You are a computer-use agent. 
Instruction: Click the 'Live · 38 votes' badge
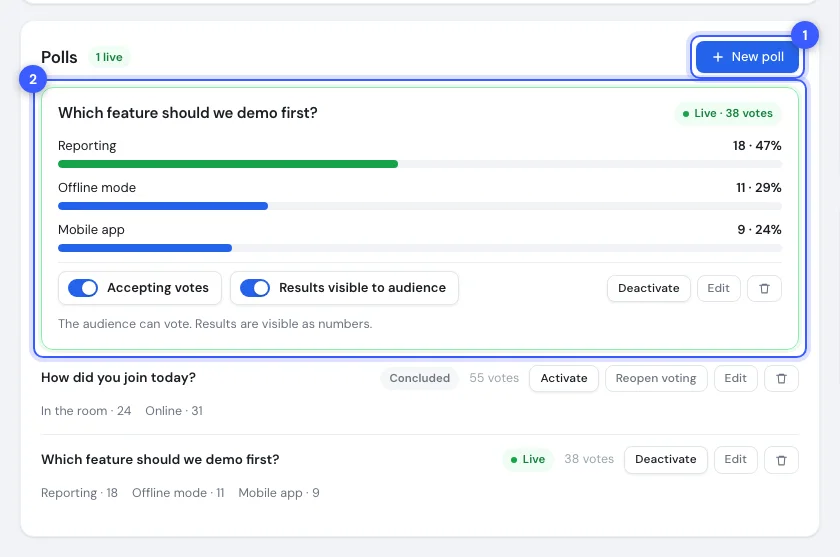pos(728,114)
